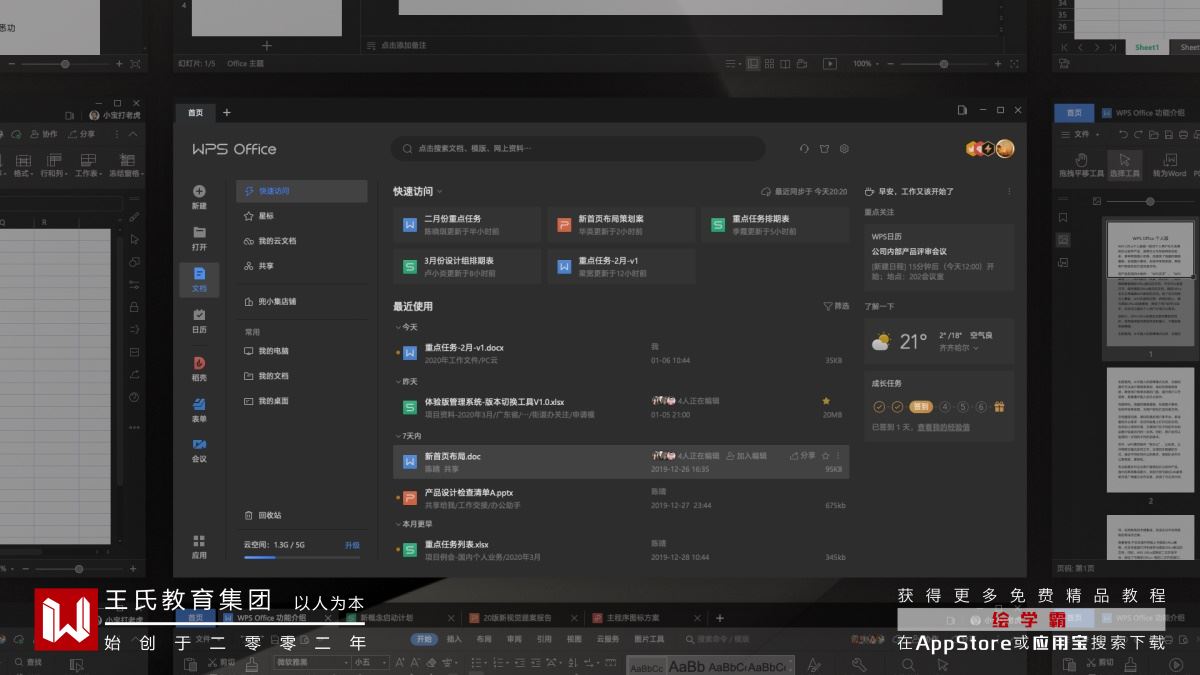
Task: Star the 新首页布局.doc file
Action: click(x=826, y=455)
